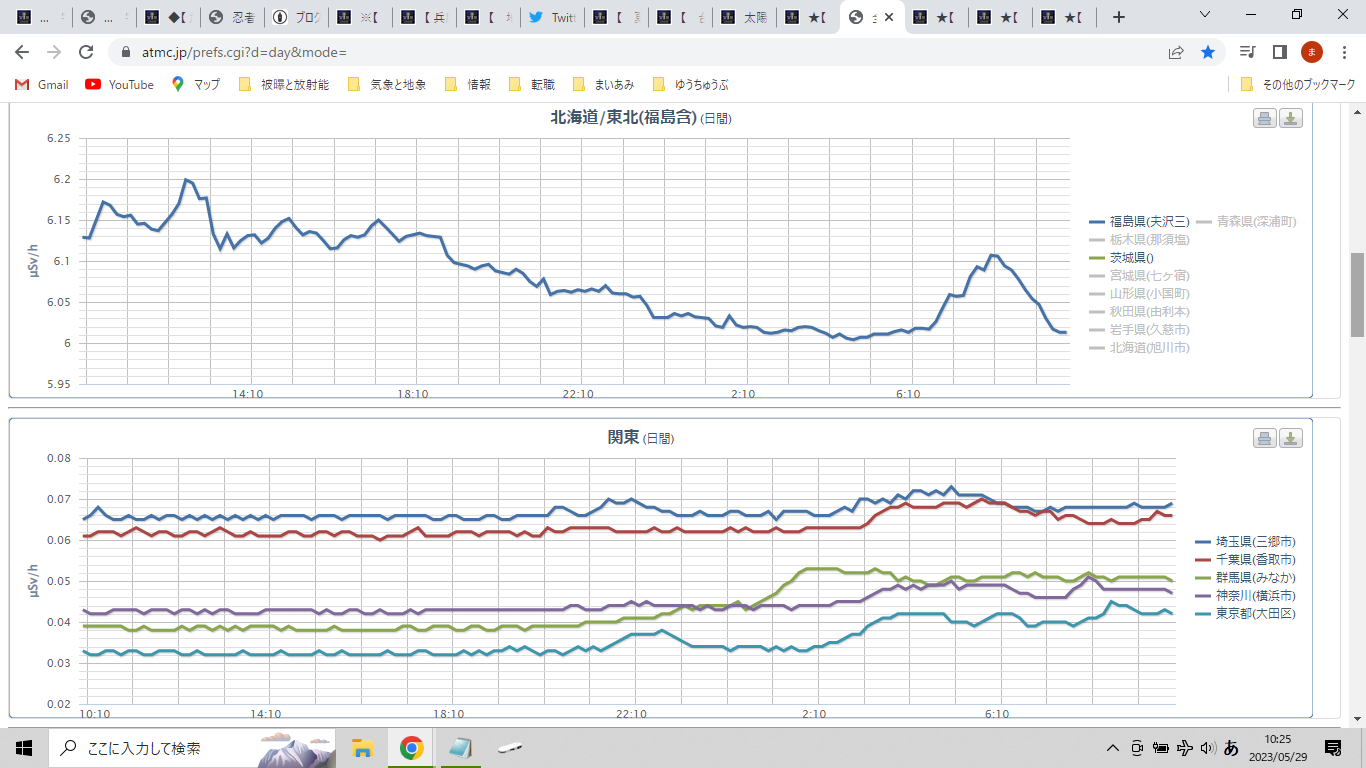Enable the 山形県(小国町) series
1366x768 pixels.
click(1140, 294)
